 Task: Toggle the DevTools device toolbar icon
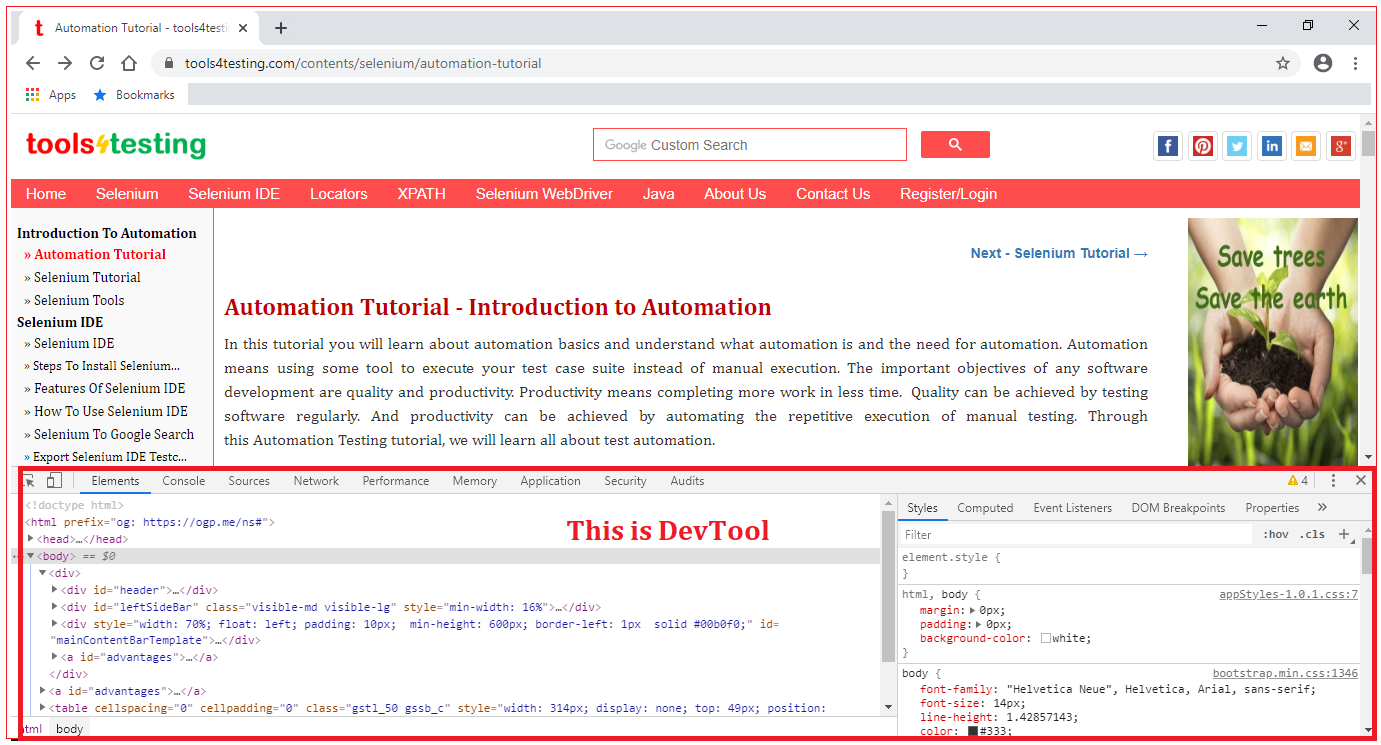(x=54, y=481)
